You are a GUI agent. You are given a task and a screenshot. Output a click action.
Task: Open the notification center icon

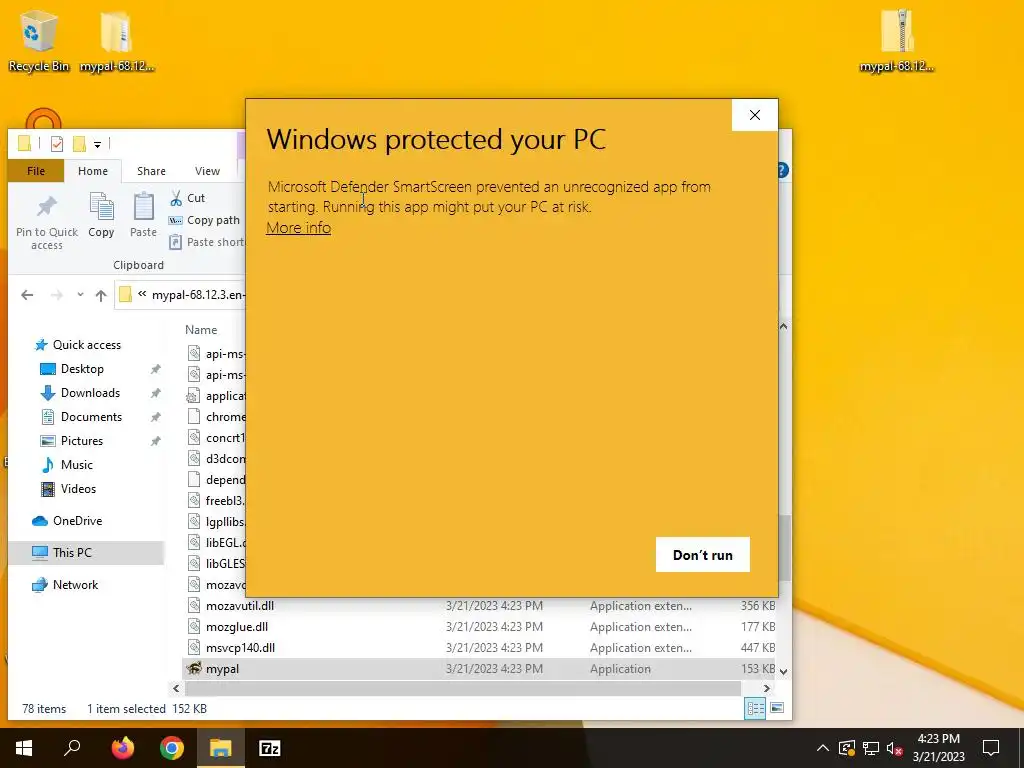click(991, 748)
